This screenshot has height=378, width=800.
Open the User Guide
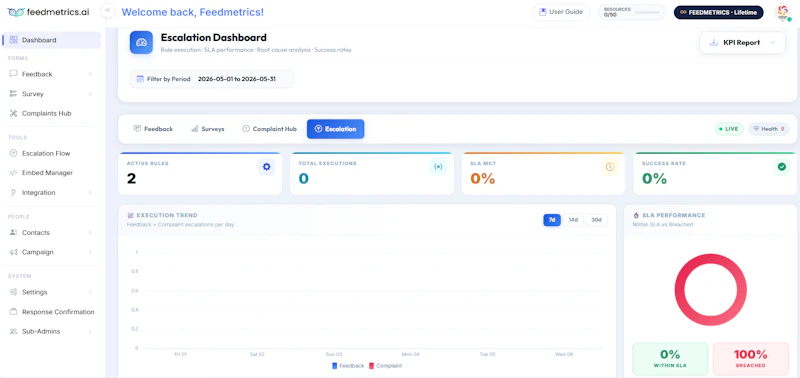561,12
